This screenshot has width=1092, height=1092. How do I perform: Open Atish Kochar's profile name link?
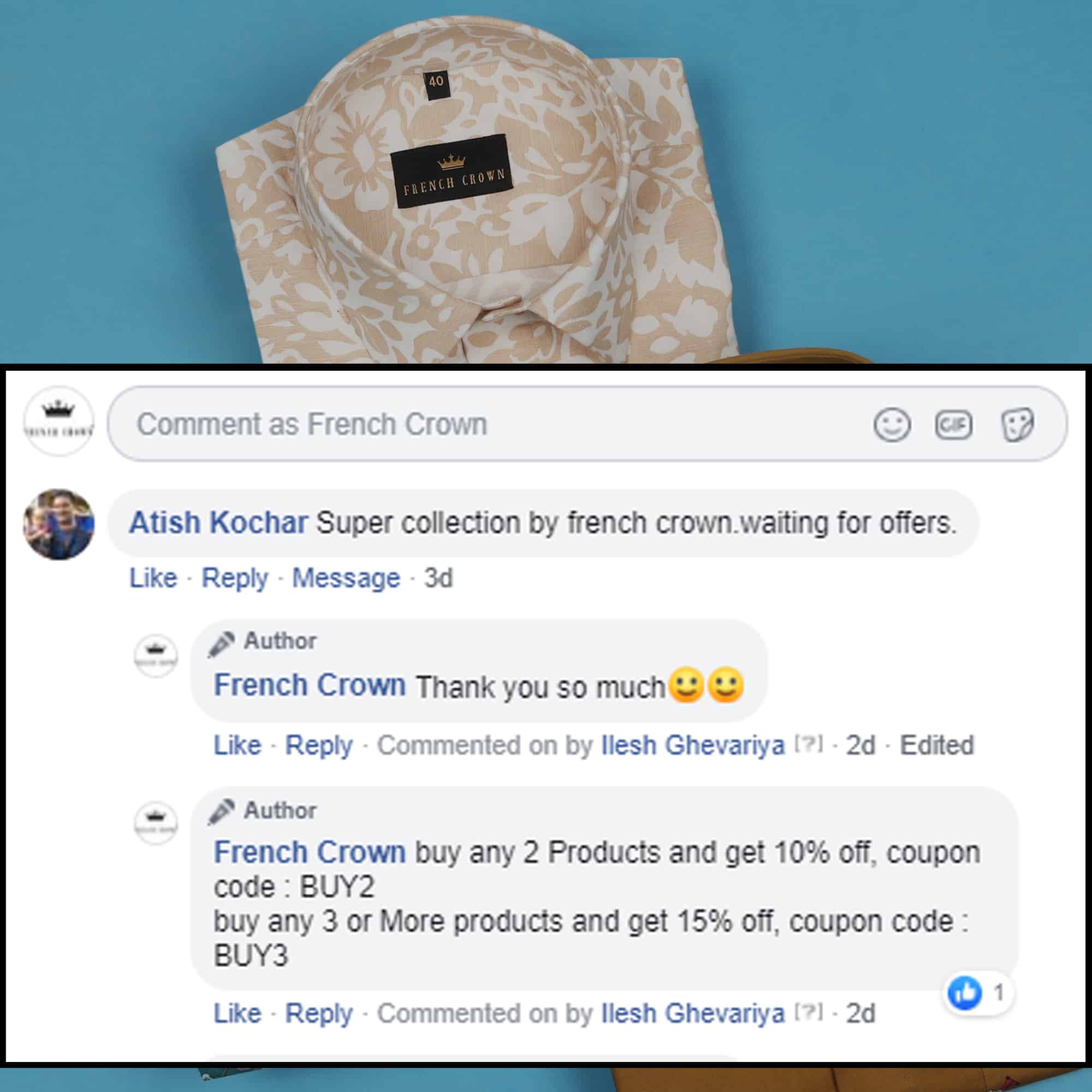pyautogui.click(x=219, y=523)
